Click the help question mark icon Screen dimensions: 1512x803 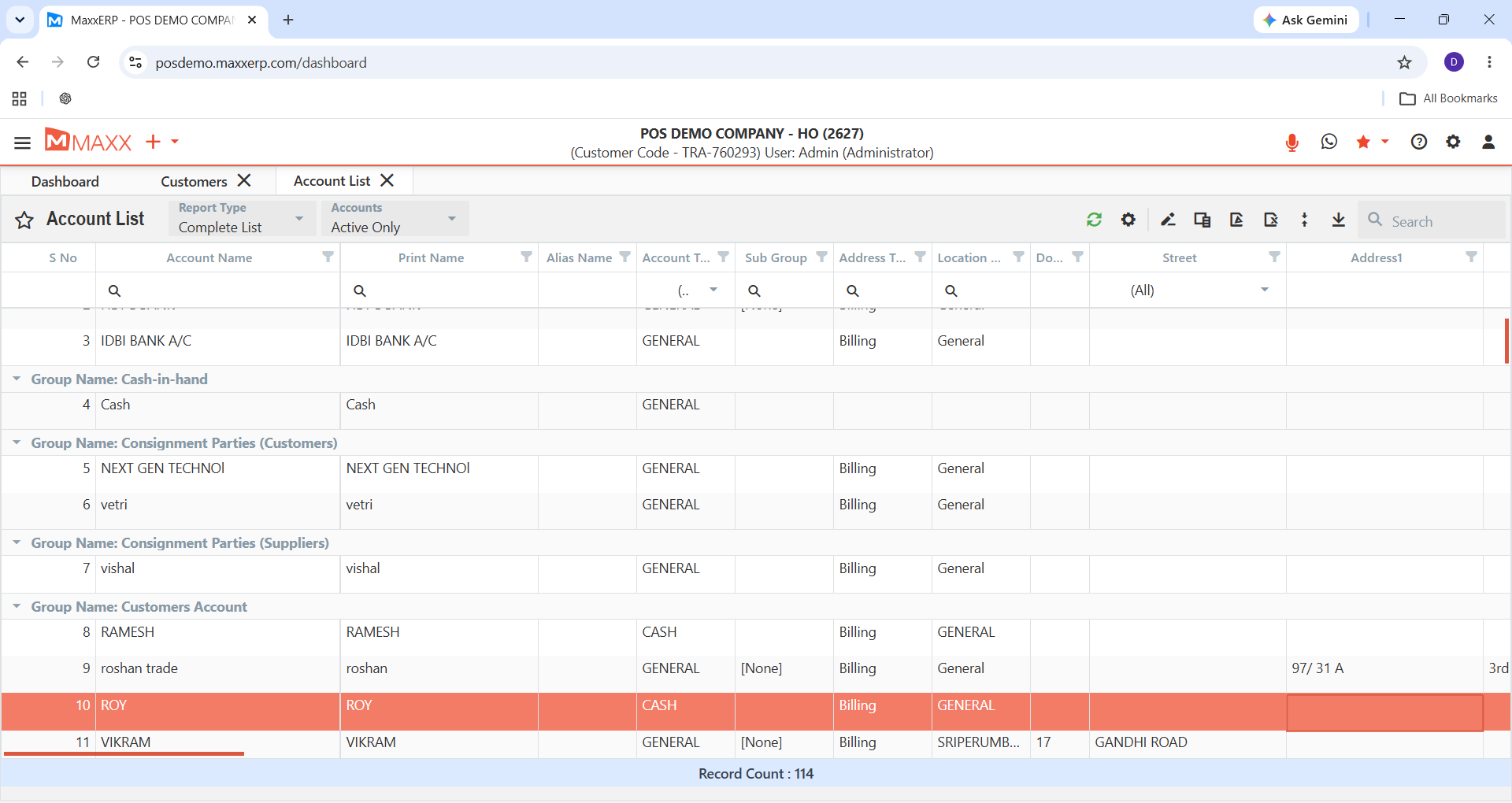pyautogui.click(x=1419, y=142)
